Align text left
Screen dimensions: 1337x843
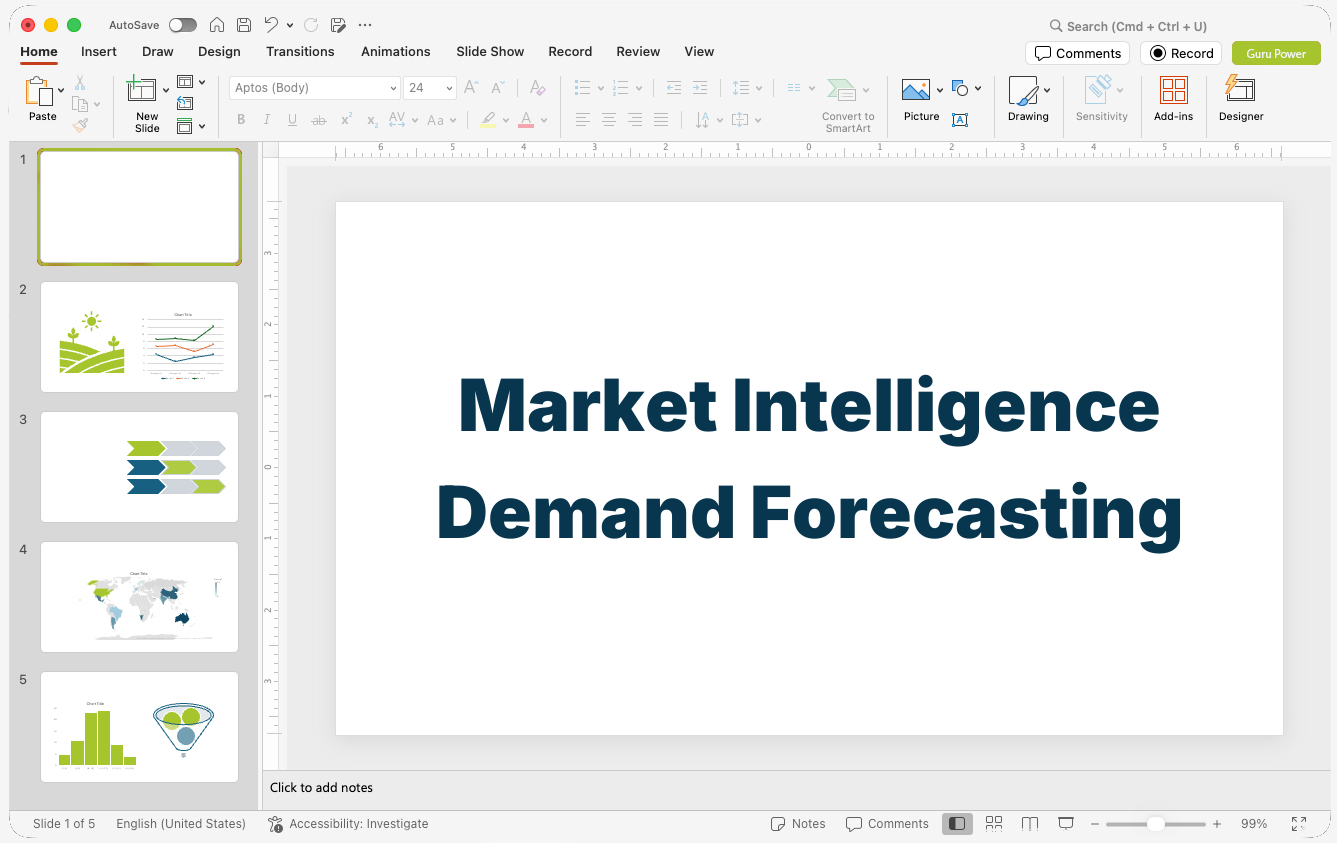pyautogui.click(x=583, y=120)
